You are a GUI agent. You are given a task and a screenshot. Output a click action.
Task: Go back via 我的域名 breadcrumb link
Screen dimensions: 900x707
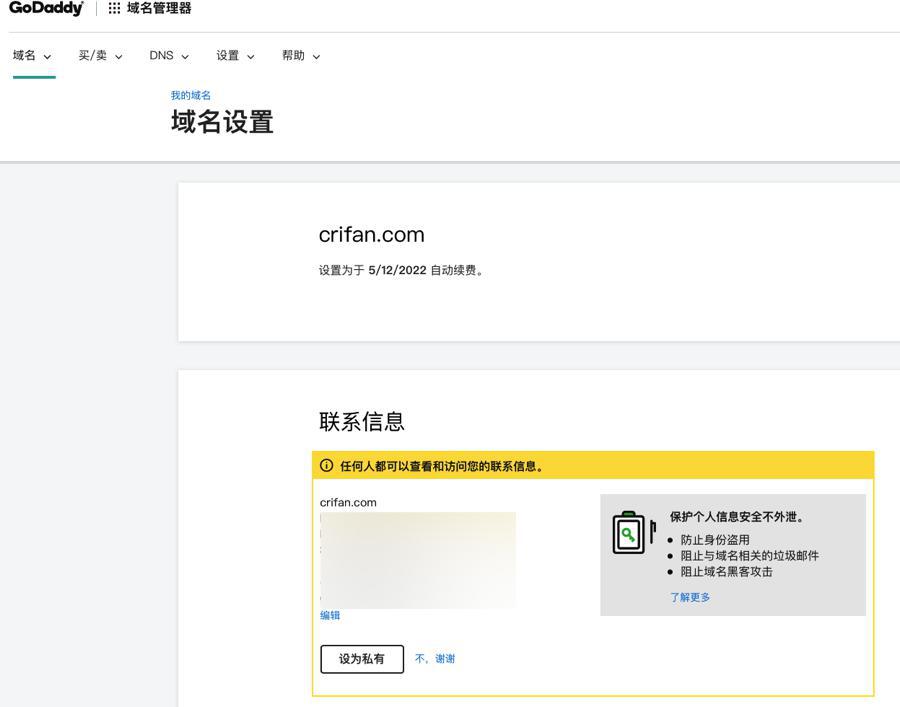tap(191, 95)
